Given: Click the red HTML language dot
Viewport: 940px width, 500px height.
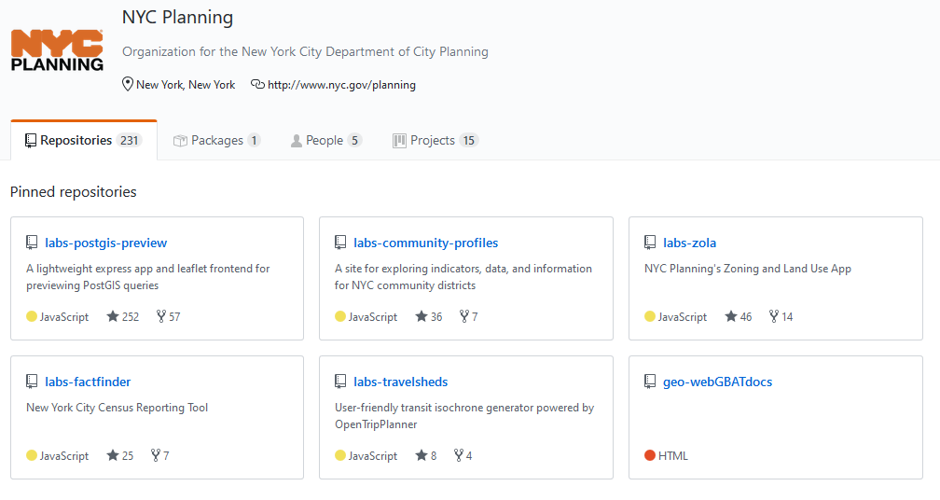Looking at the screenshot, I should coord(650,455).
